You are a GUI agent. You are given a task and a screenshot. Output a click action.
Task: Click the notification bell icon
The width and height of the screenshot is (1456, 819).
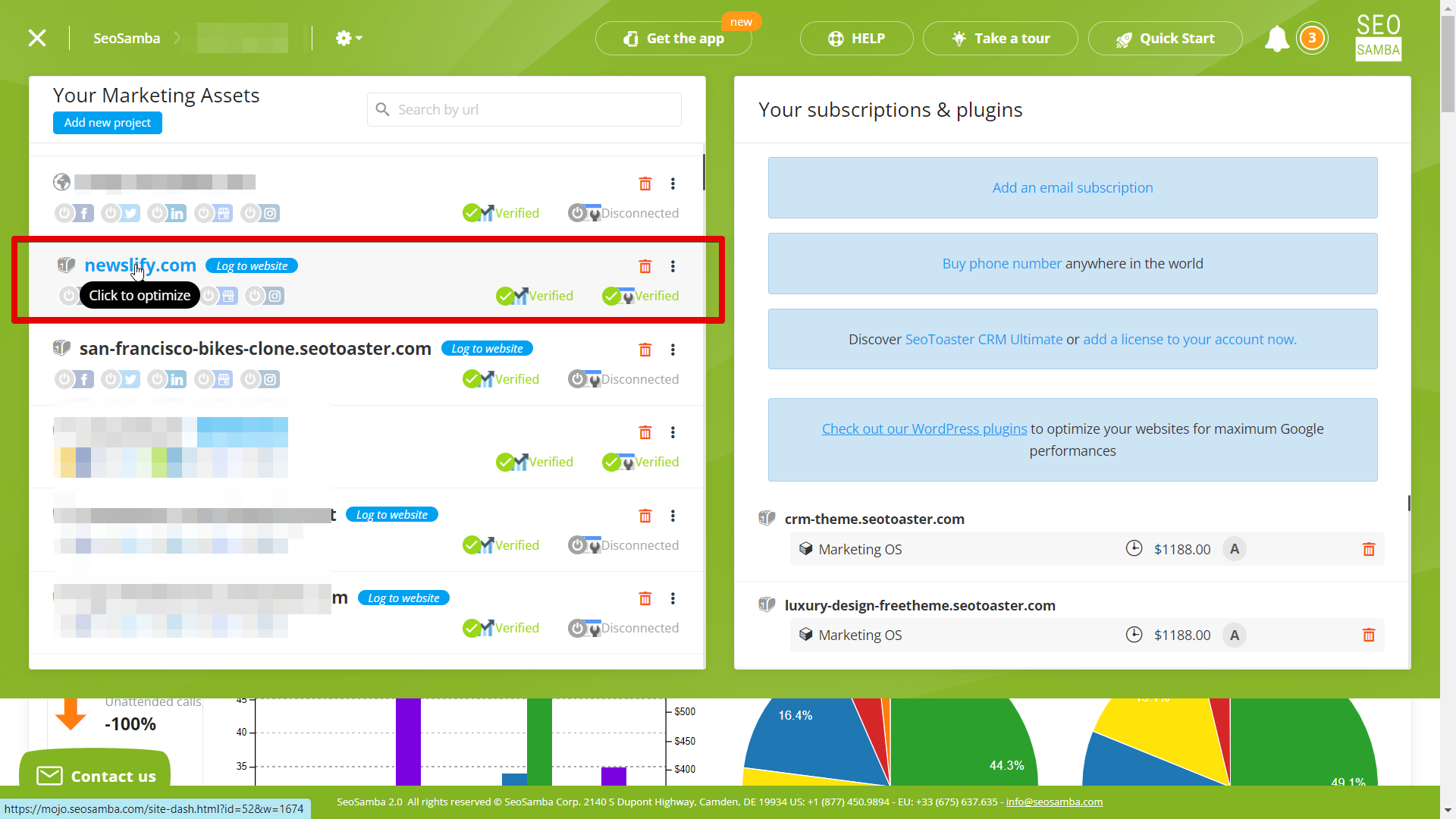click(1277, 39)
